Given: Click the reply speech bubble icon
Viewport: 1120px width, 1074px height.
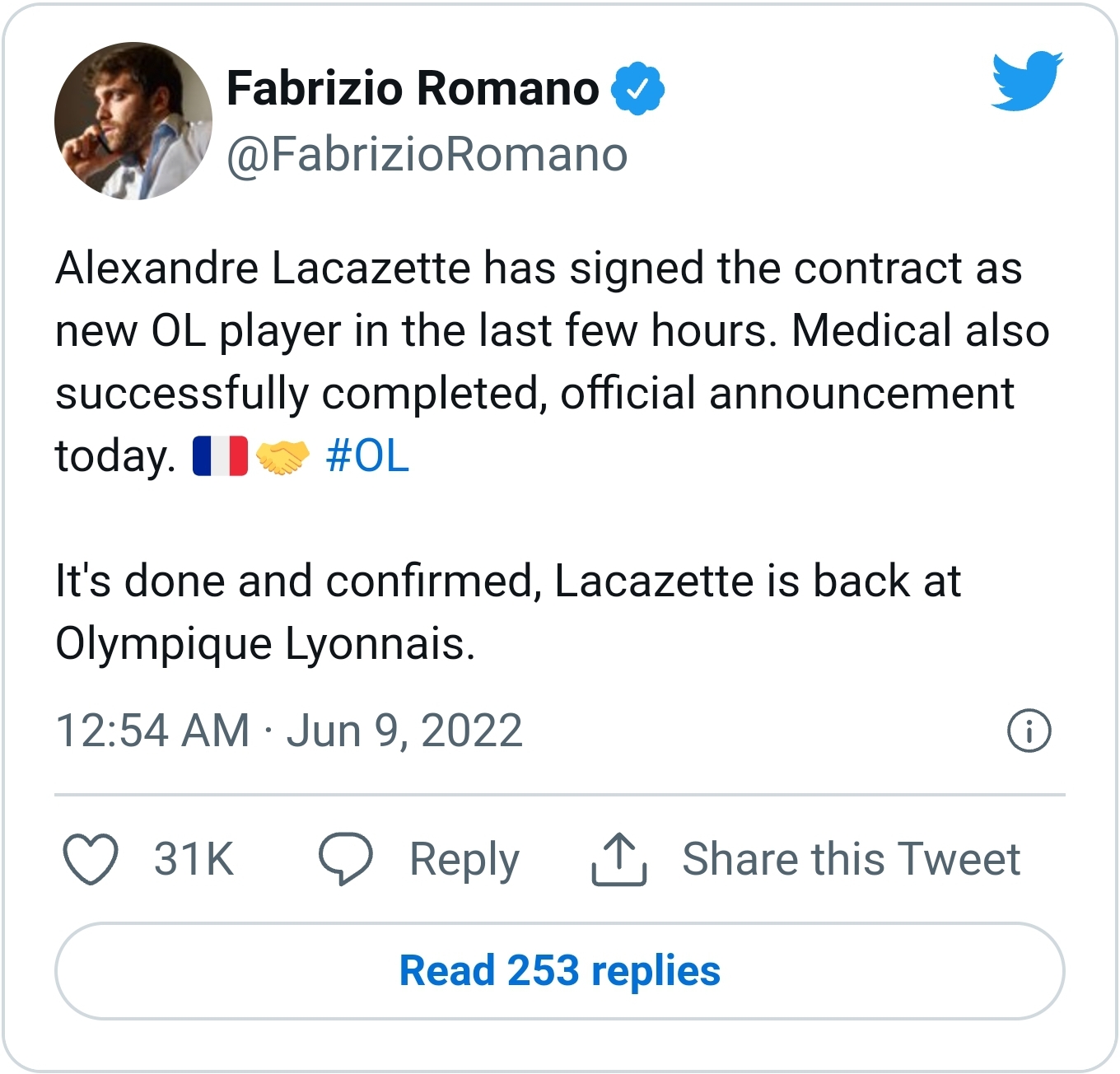Looking at the screenshot, I should click(346, 859).
